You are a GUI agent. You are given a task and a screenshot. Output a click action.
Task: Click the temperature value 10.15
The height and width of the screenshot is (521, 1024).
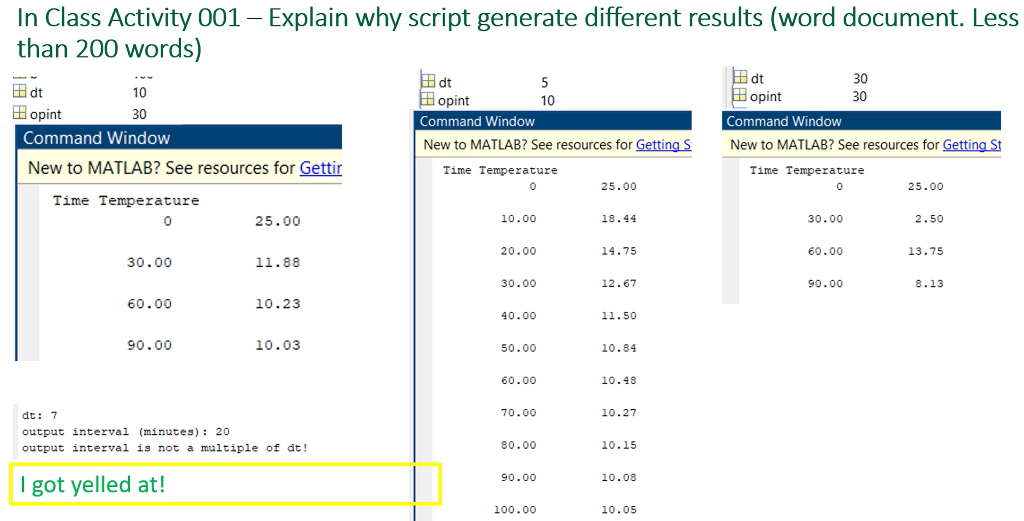[x=618, y=445]
